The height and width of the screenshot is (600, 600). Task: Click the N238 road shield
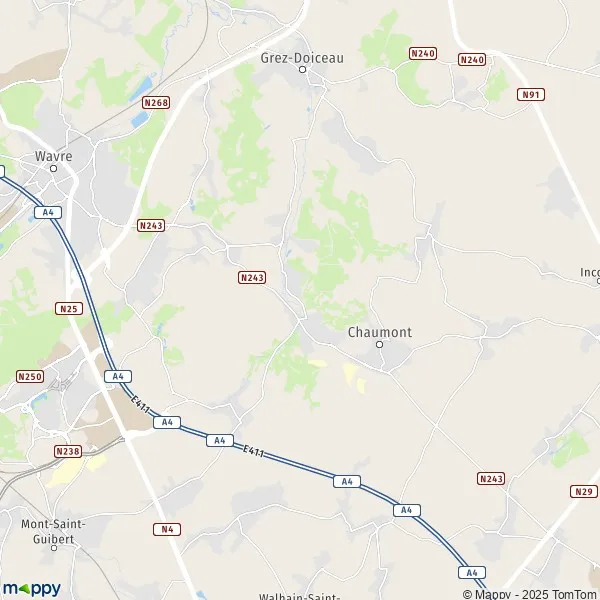68,452
